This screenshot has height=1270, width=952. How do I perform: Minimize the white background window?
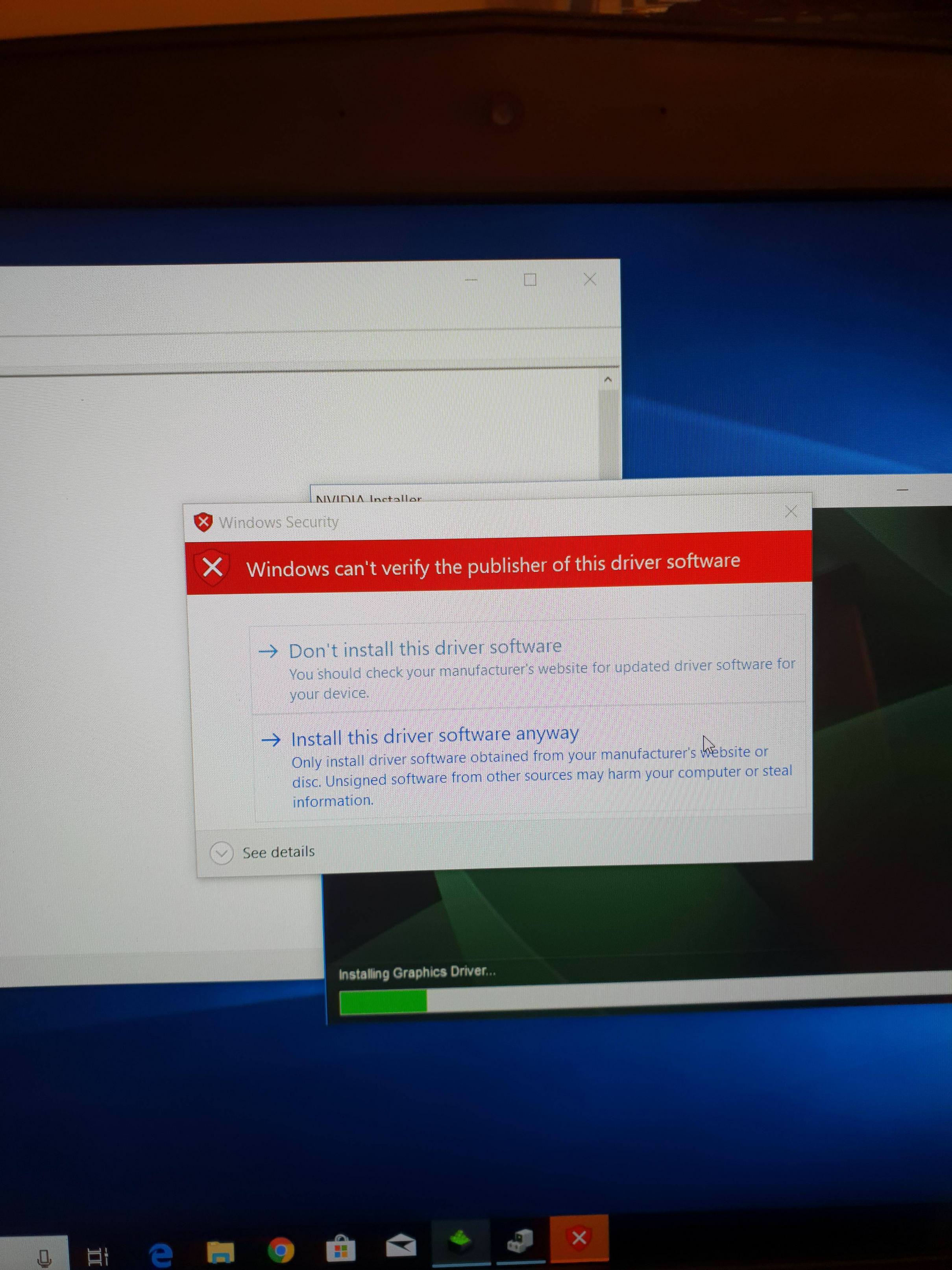coord(471,280)
